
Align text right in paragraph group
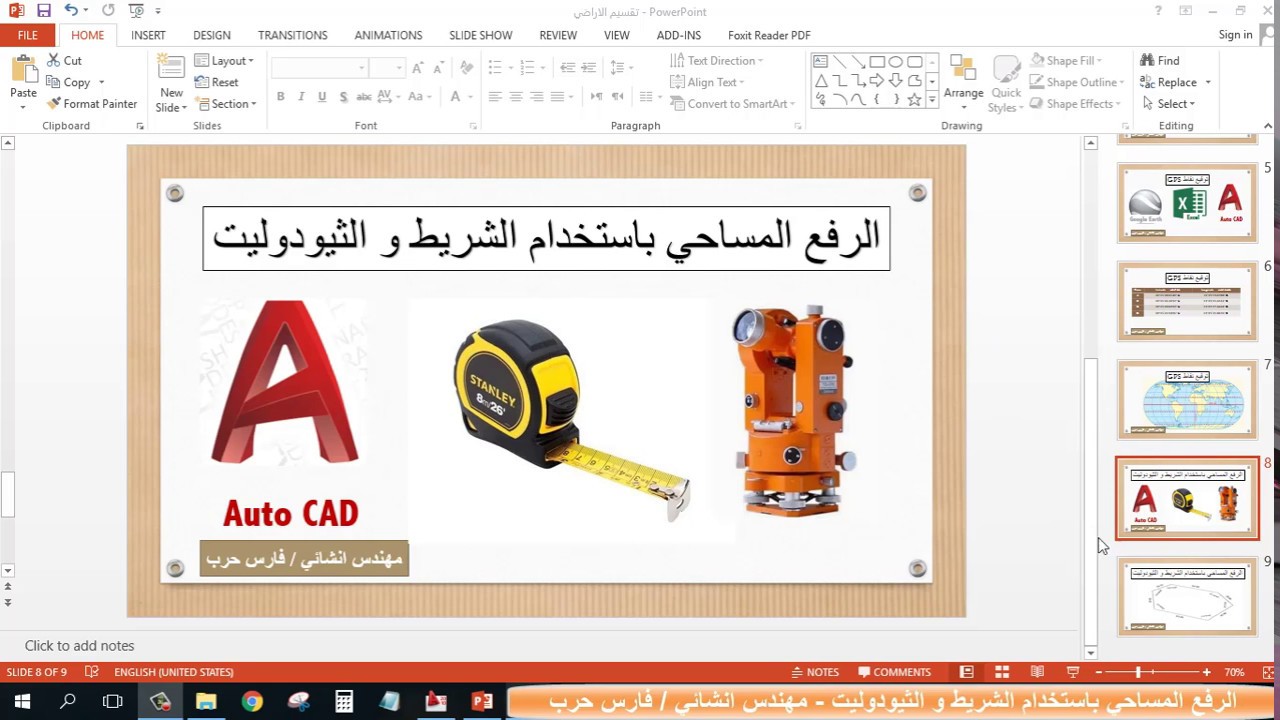(537, 97)
